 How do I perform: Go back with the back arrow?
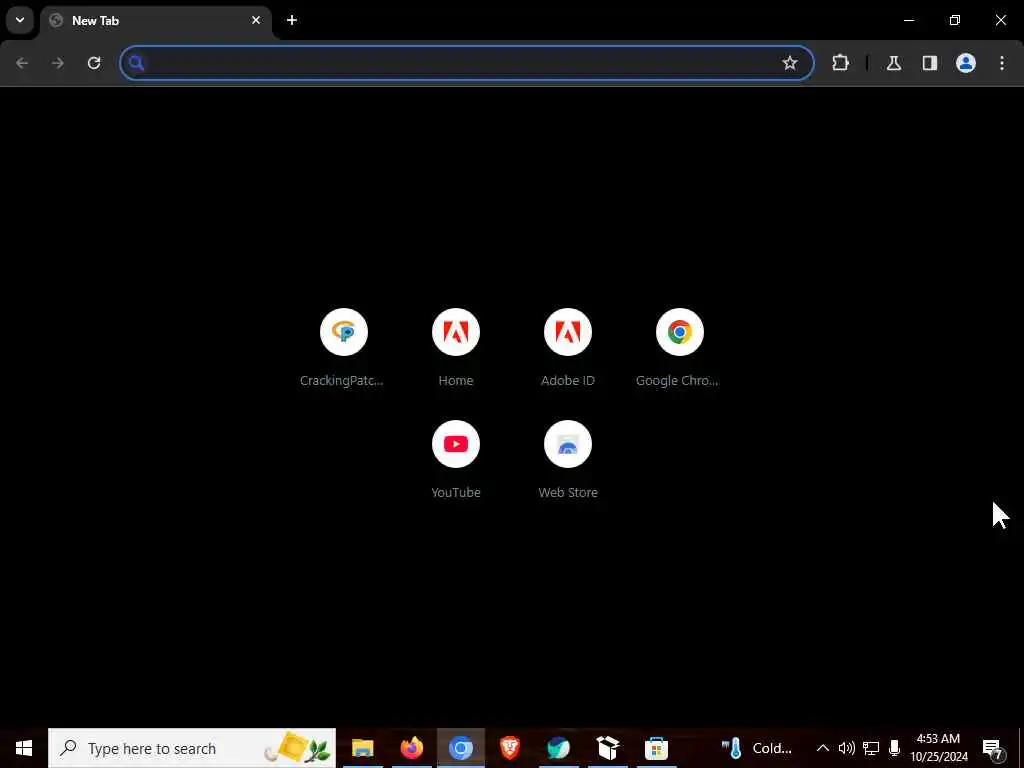[22, 63]
